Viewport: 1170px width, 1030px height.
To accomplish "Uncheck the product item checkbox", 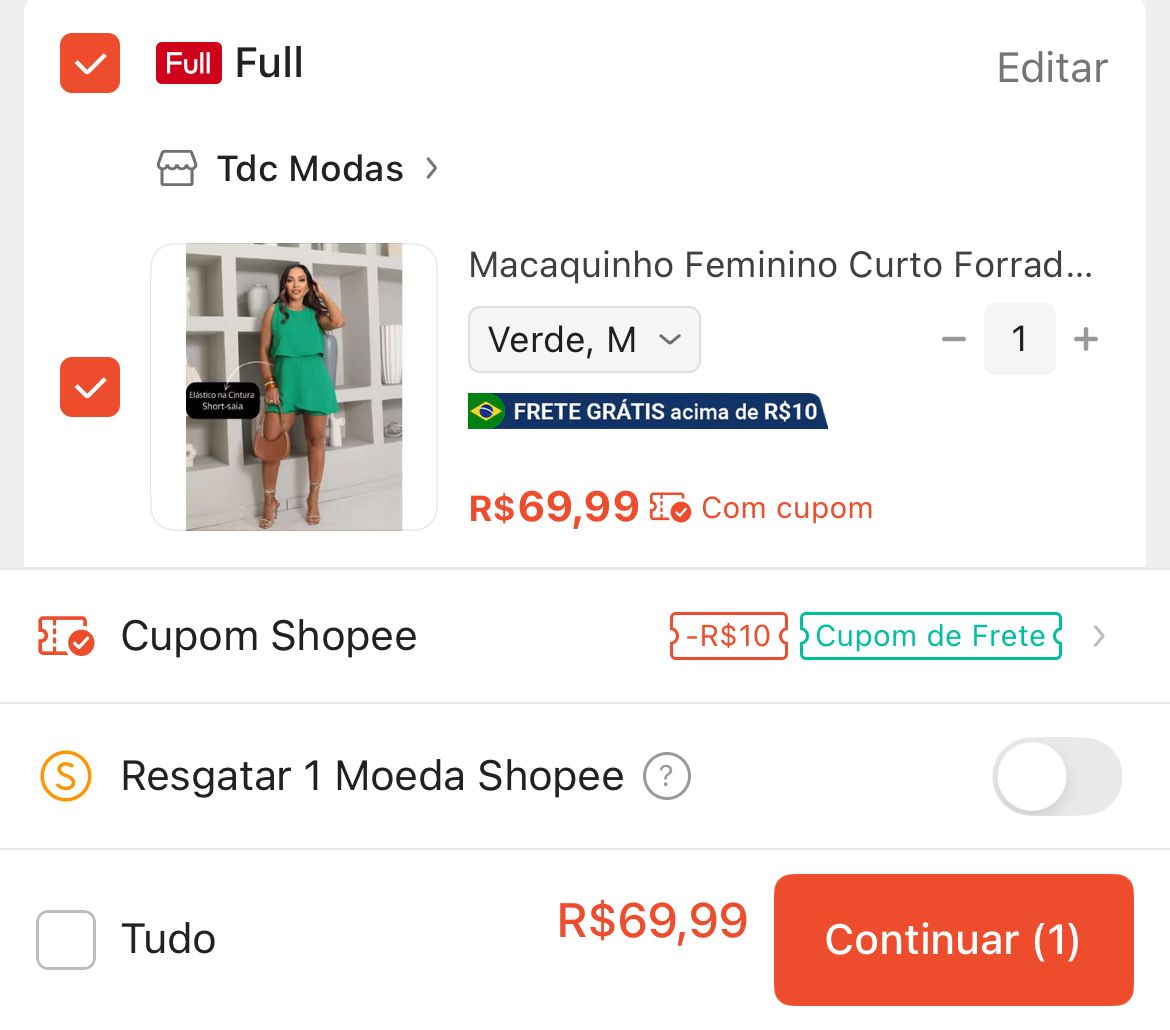I will click(x=89, y=387).
